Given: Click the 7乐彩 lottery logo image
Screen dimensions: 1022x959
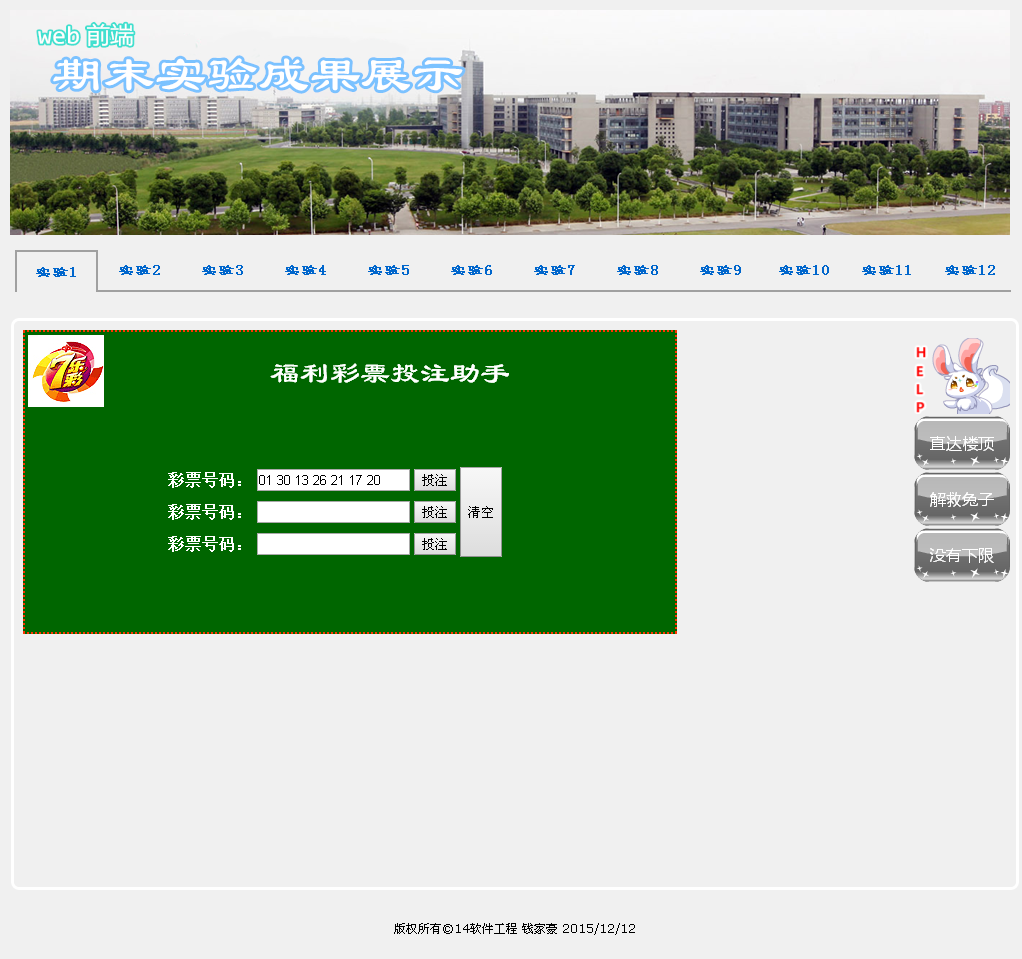Looking at the screenshot, I should (66, 371).
